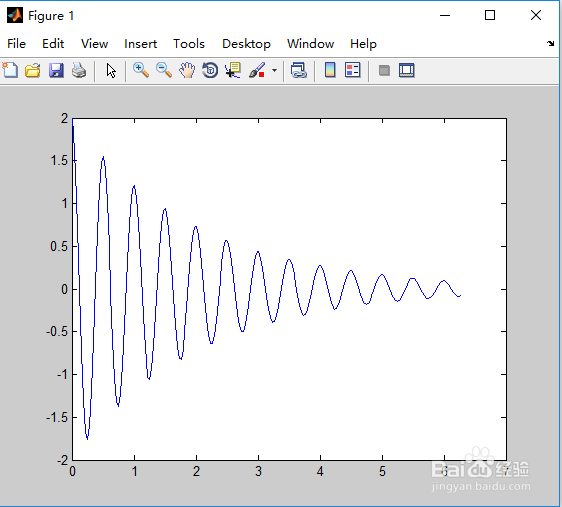This screenshot has height=507, width=562.
Task: Save the figure using the floppy icon
Action: pyautogui.click(x=56, y=70)
